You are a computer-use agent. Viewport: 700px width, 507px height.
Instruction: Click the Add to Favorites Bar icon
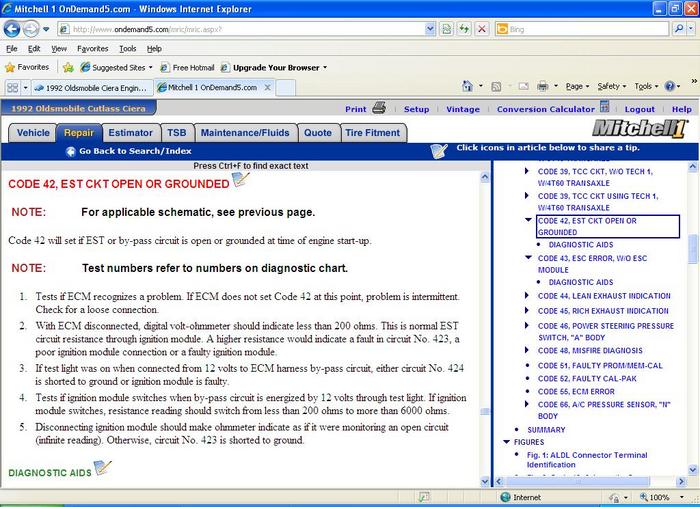[68, 67]
